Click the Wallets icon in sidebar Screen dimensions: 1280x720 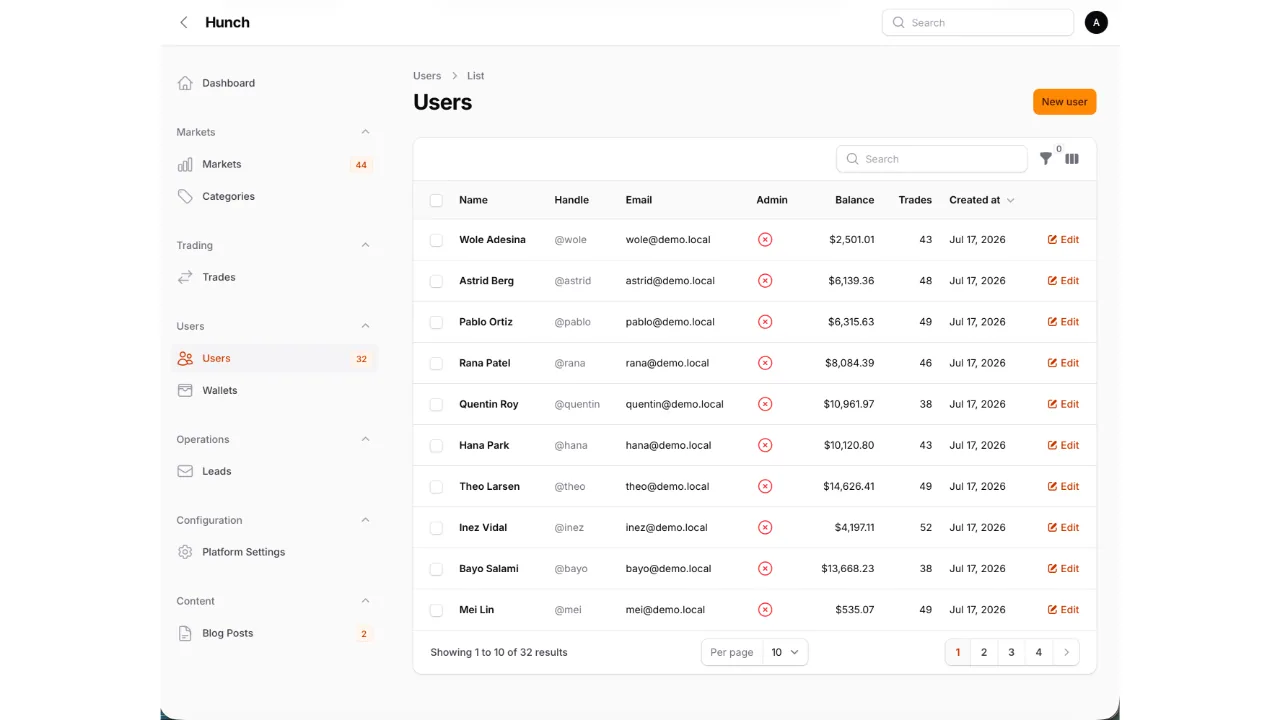(x=185, y=390)
